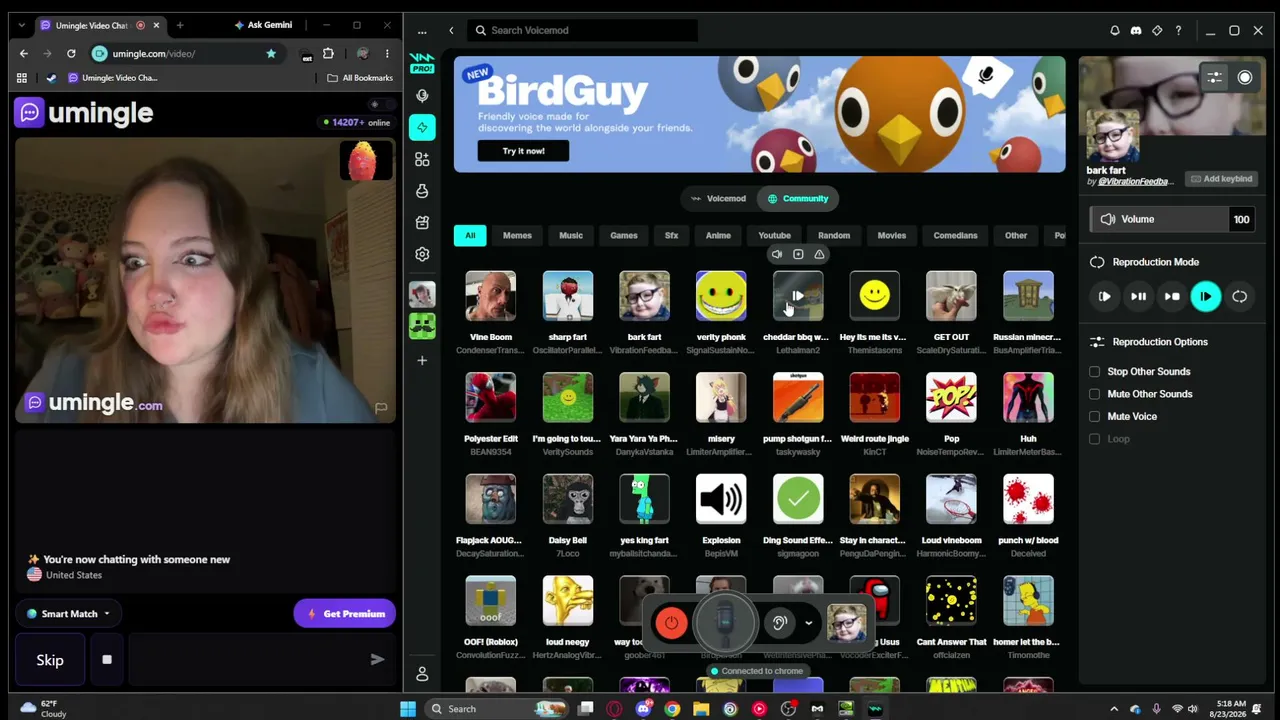The image size is (1280, 720).
Task: Click the speaker preview icon above cheddar bbq sound
Action: [777, 254]
